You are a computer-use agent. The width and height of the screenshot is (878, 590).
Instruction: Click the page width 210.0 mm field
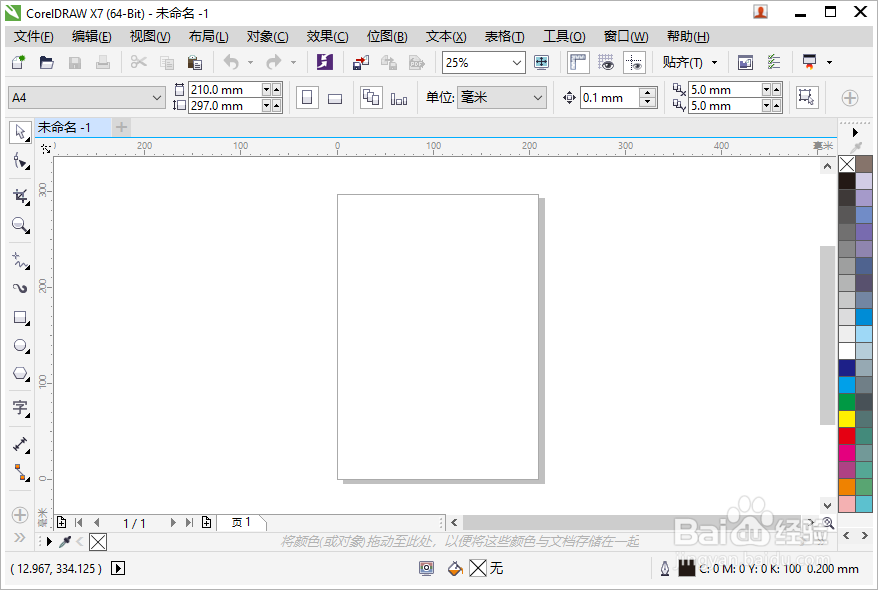point(225,90)
